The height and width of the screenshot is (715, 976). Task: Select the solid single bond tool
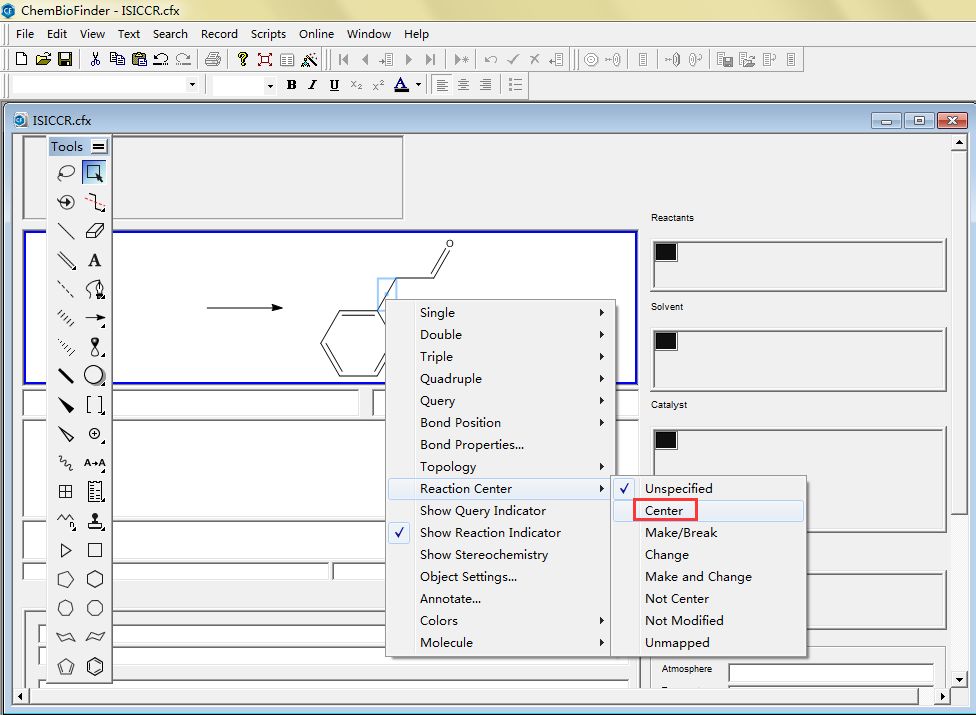65,231
